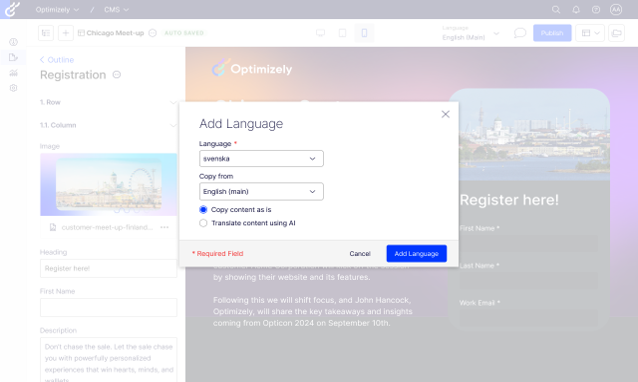The image size is (638, 382).
Task: Click the Last Name field in preview form
Action: tap(529, 280)
